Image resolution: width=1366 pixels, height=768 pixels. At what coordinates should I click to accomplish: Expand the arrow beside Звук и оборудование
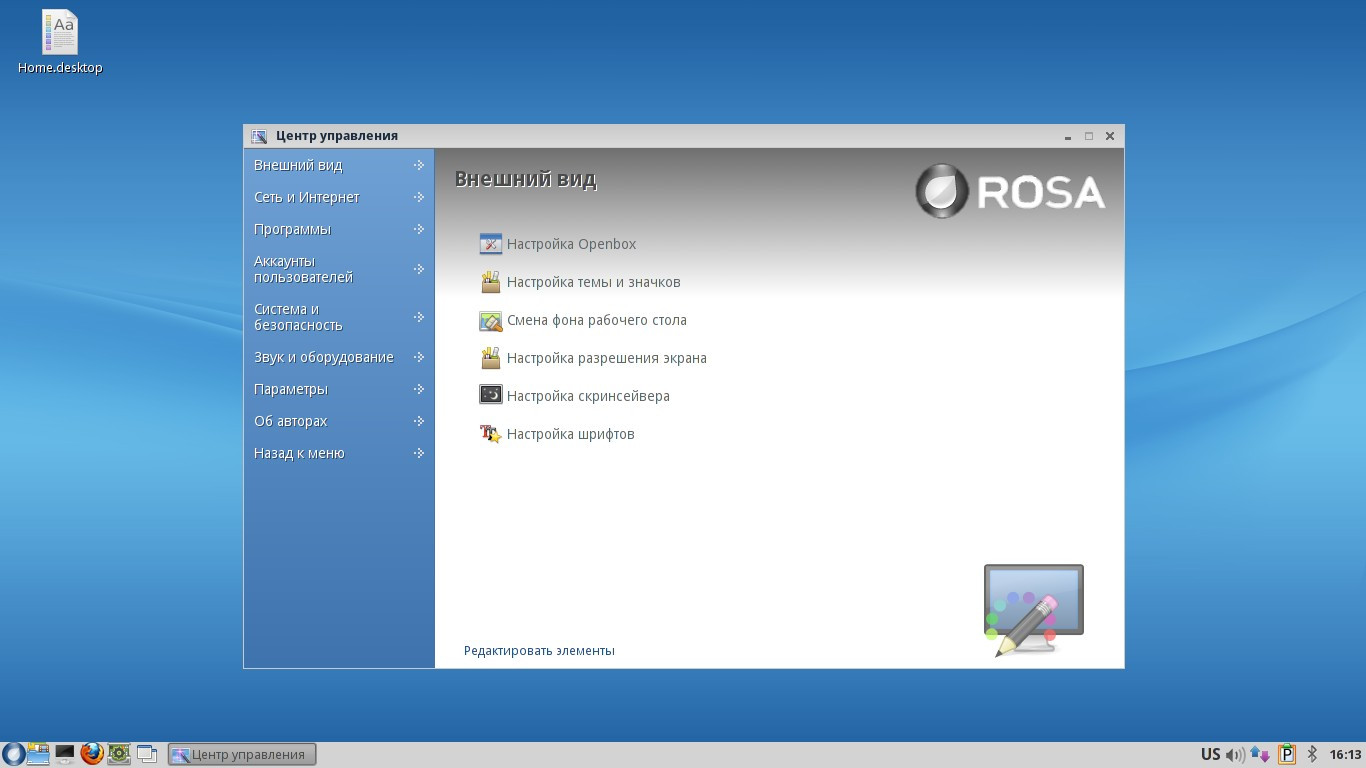point(419,357)
